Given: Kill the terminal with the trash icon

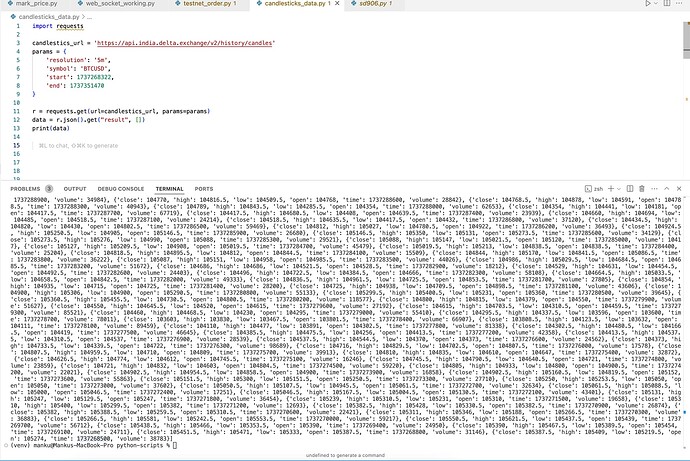Looking at the screenshot, I should coord(642,189).
